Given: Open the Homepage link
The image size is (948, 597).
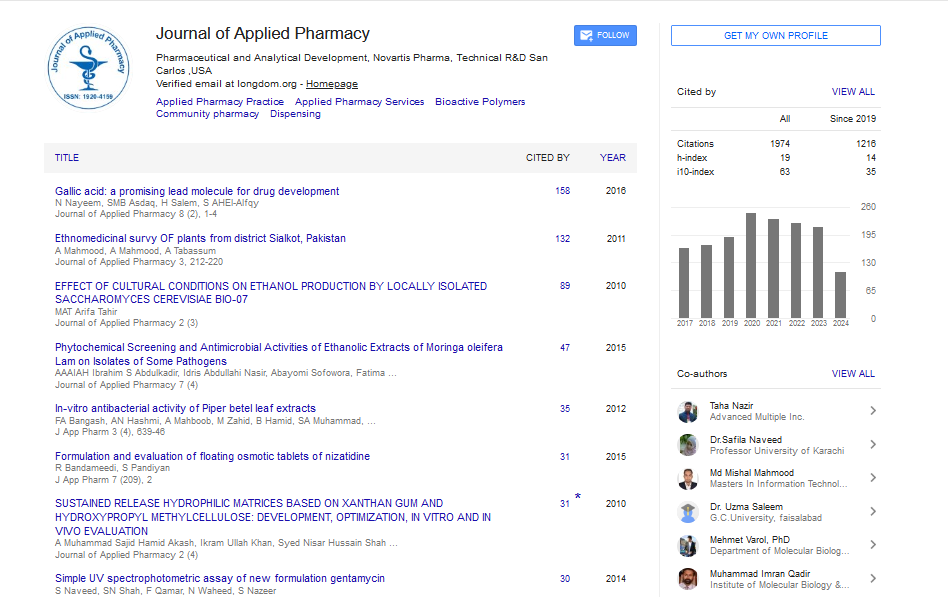Looking at the screenshot, I should [x=332, y=84].
